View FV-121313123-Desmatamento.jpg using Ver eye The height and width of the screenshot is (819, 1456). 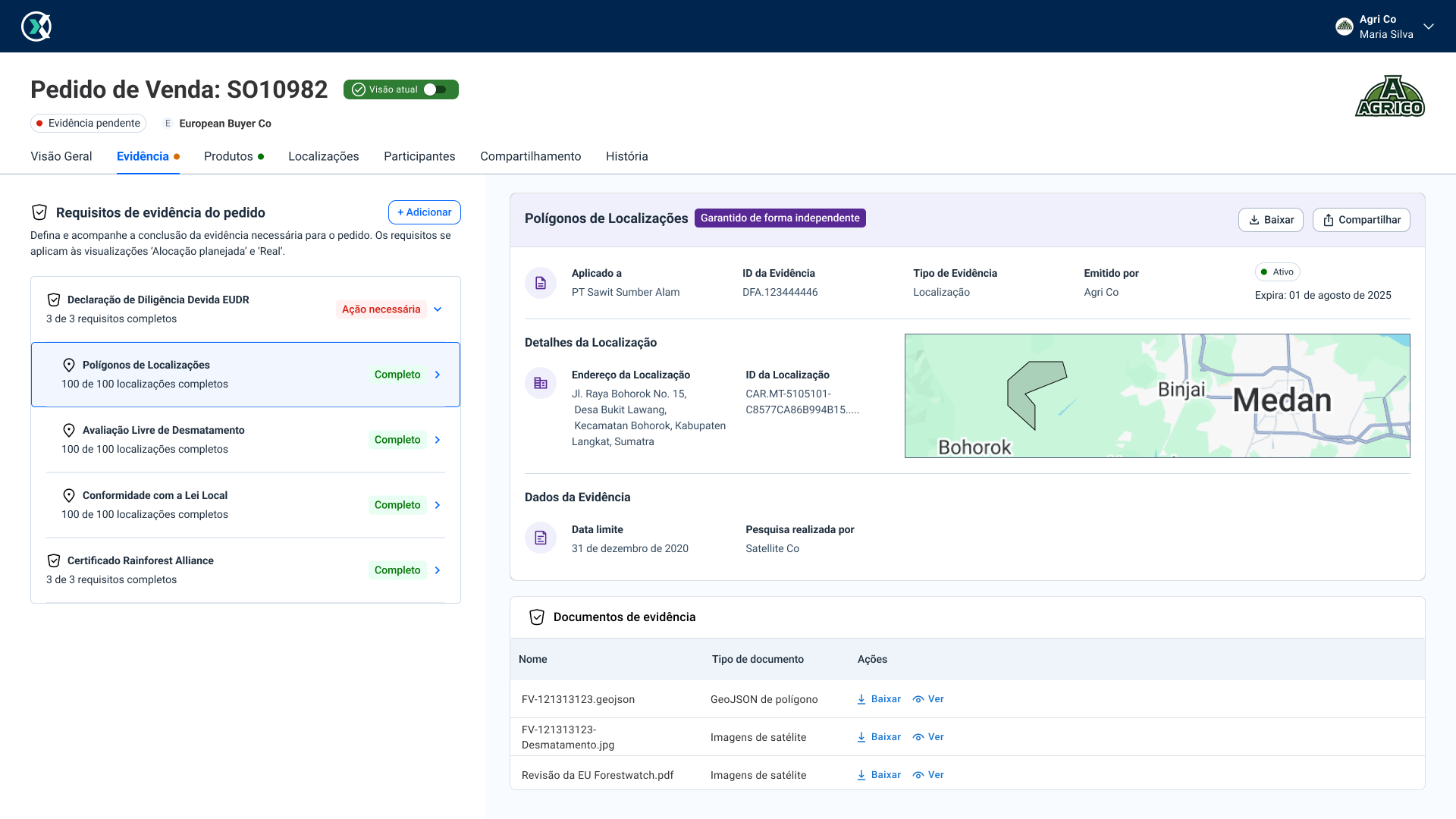pyautogui.click(x=918, y=737)
